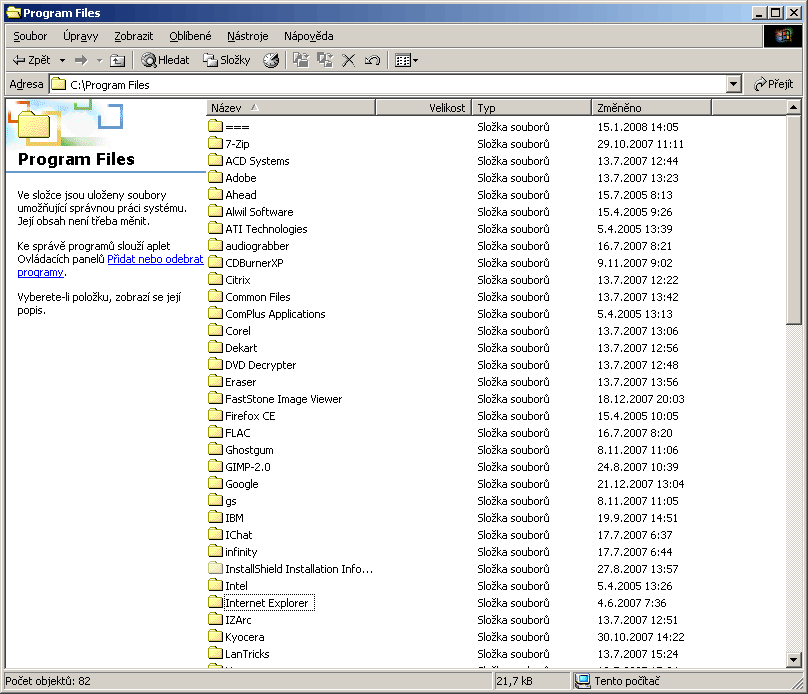Open the Soubor menu

point(30,36)
